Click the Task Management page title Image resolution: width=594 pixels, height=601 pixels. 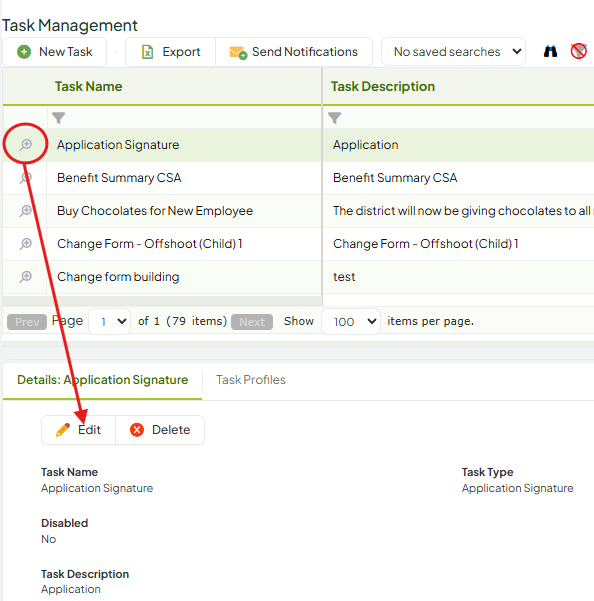(x=70, y=25)
